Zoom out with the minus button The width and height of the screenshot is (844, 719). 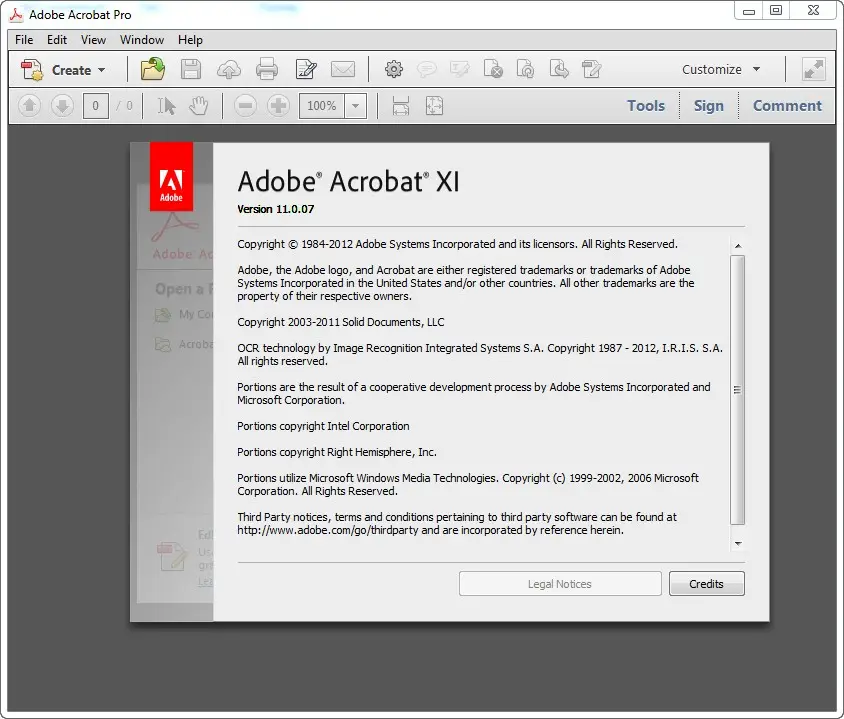(245, 105)
